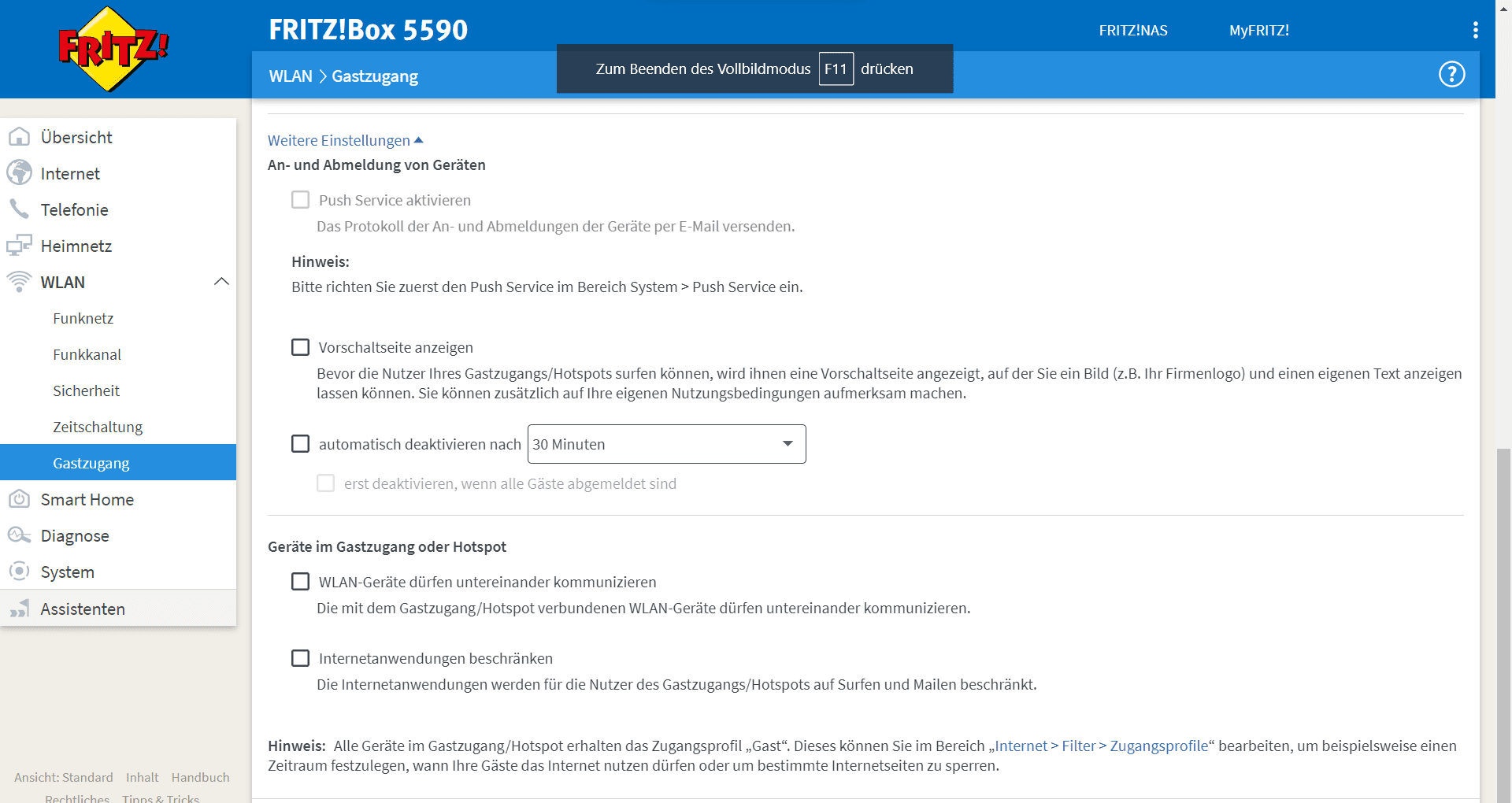
Task: Click the Heimnetz computer icon
Action: click(x=19, y=246)
